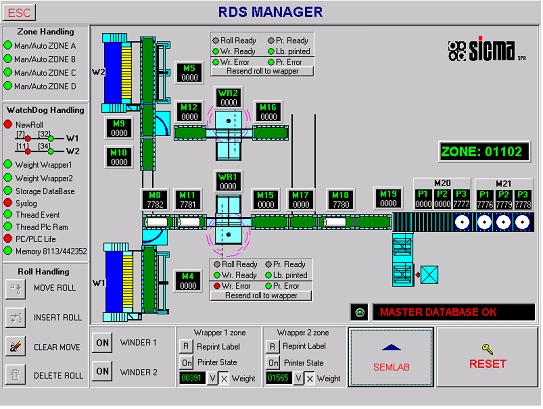Viewport: 543px width, 409px height.
Task: Click Reprint Label R in Wrapper 1 zone
Action: [x=186, y=346]
